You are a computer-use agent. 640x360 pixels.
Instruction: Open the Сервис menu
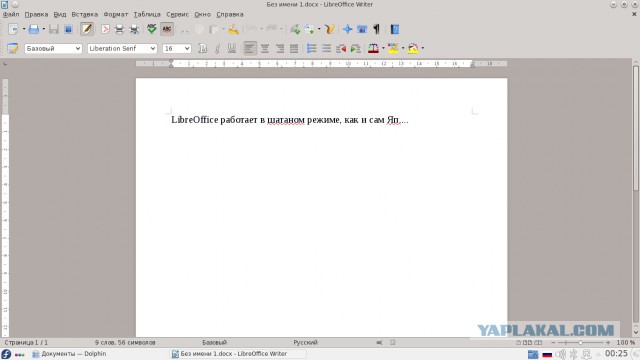177,14
